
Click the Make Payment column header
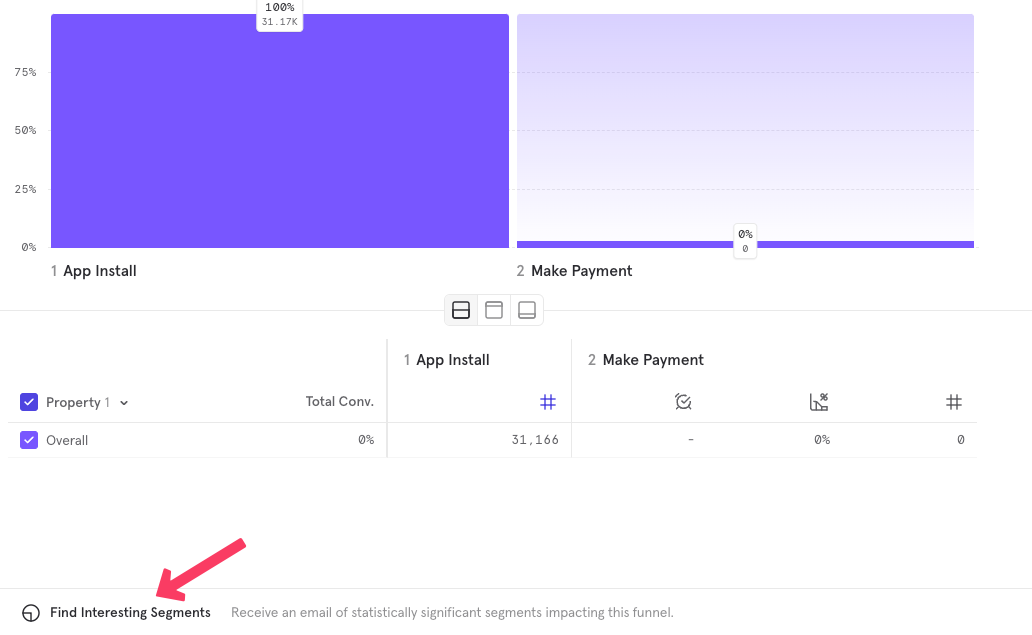[646, 360]
